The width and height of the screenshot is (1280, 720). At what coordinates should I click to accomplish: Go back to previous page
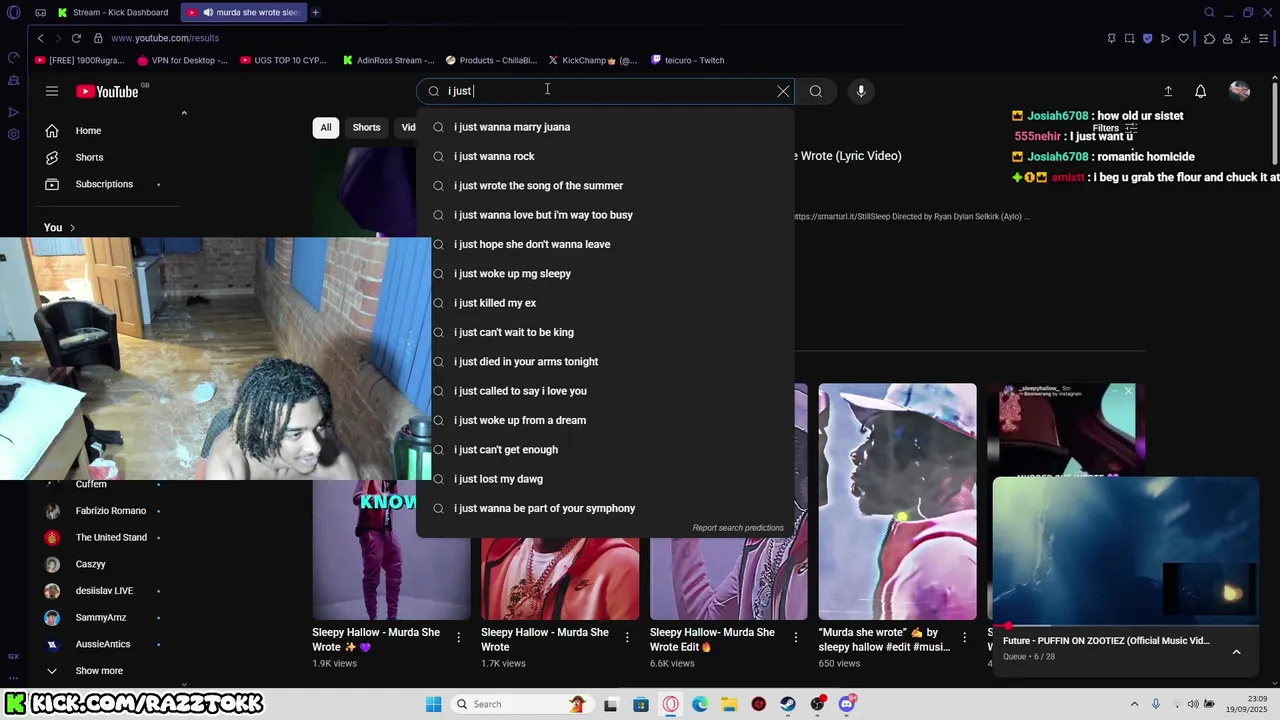40,38
